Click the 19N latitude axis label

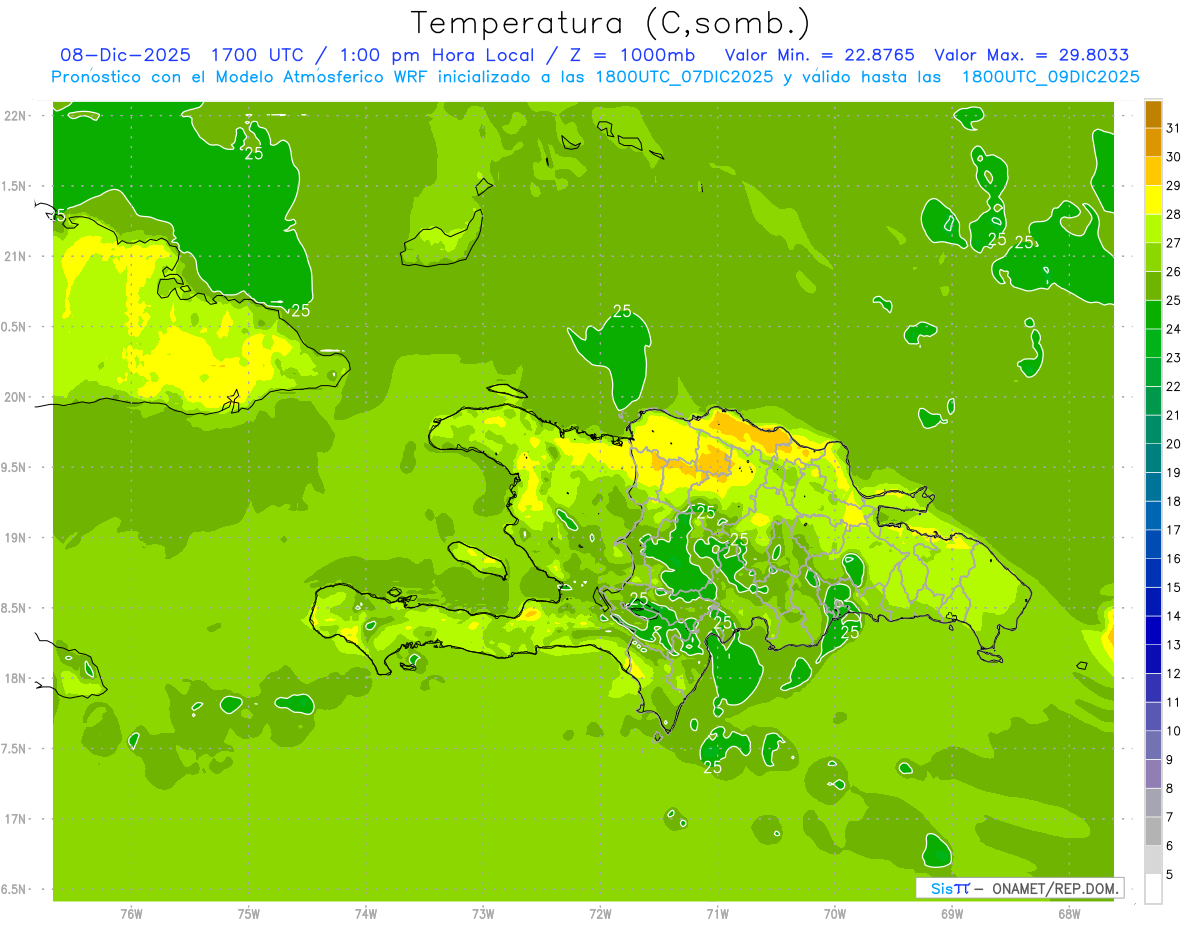click(15, 538)
